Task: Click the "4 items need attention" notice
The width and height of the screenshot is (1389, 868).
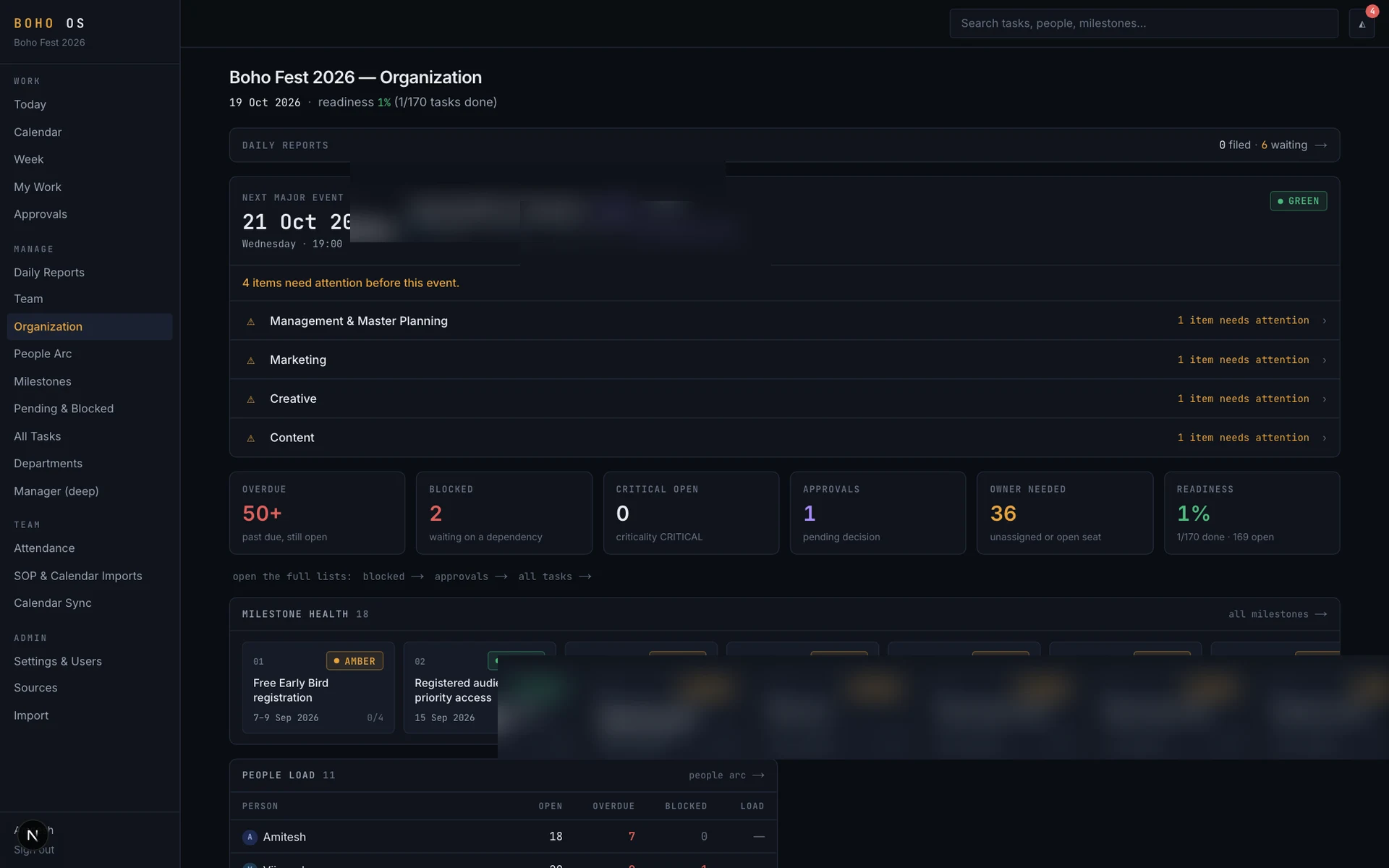Action: (351, 283)
